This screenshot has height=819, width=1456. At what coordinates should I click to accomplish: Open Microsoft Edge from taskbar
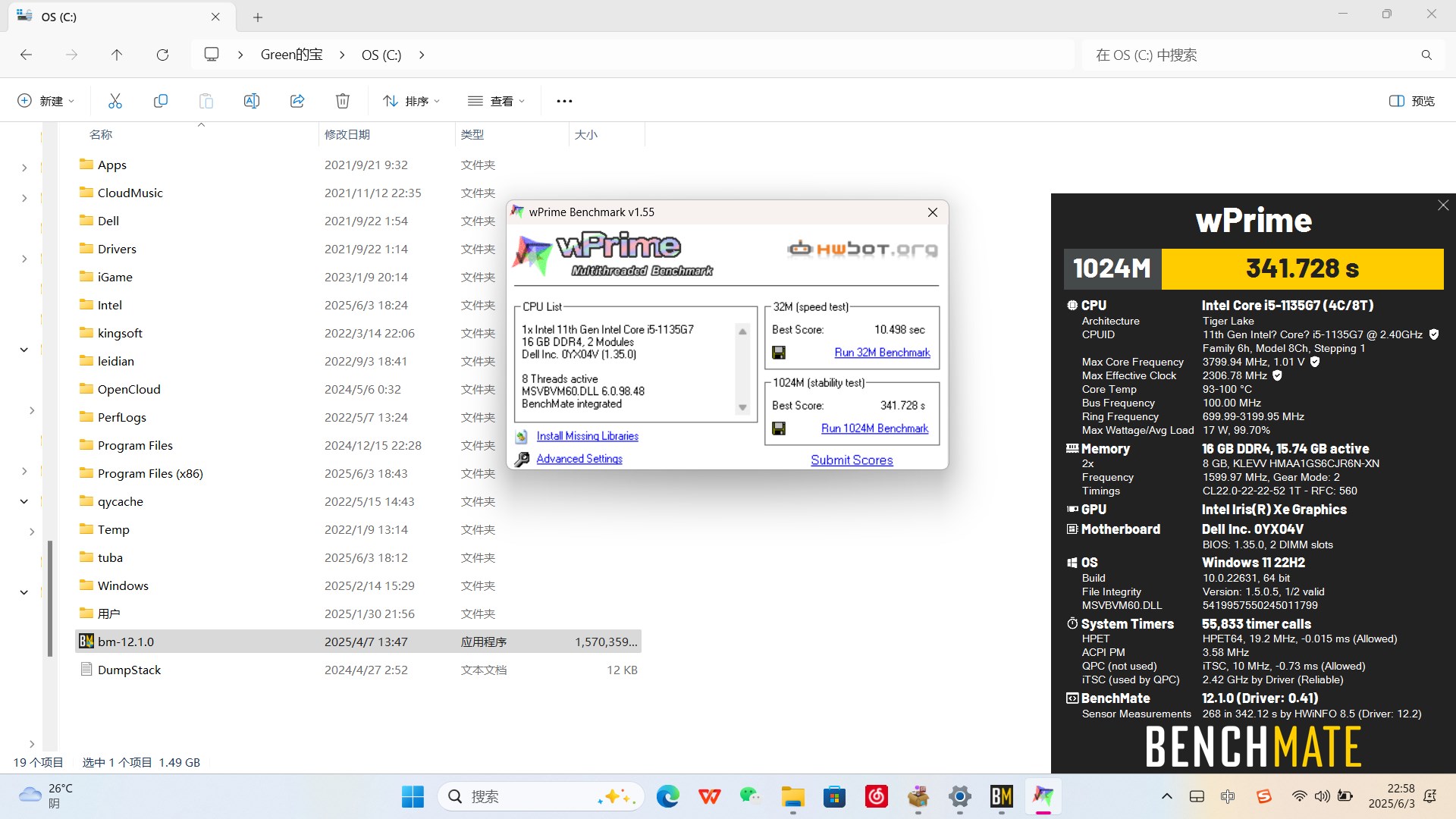(x=668, y=796)
